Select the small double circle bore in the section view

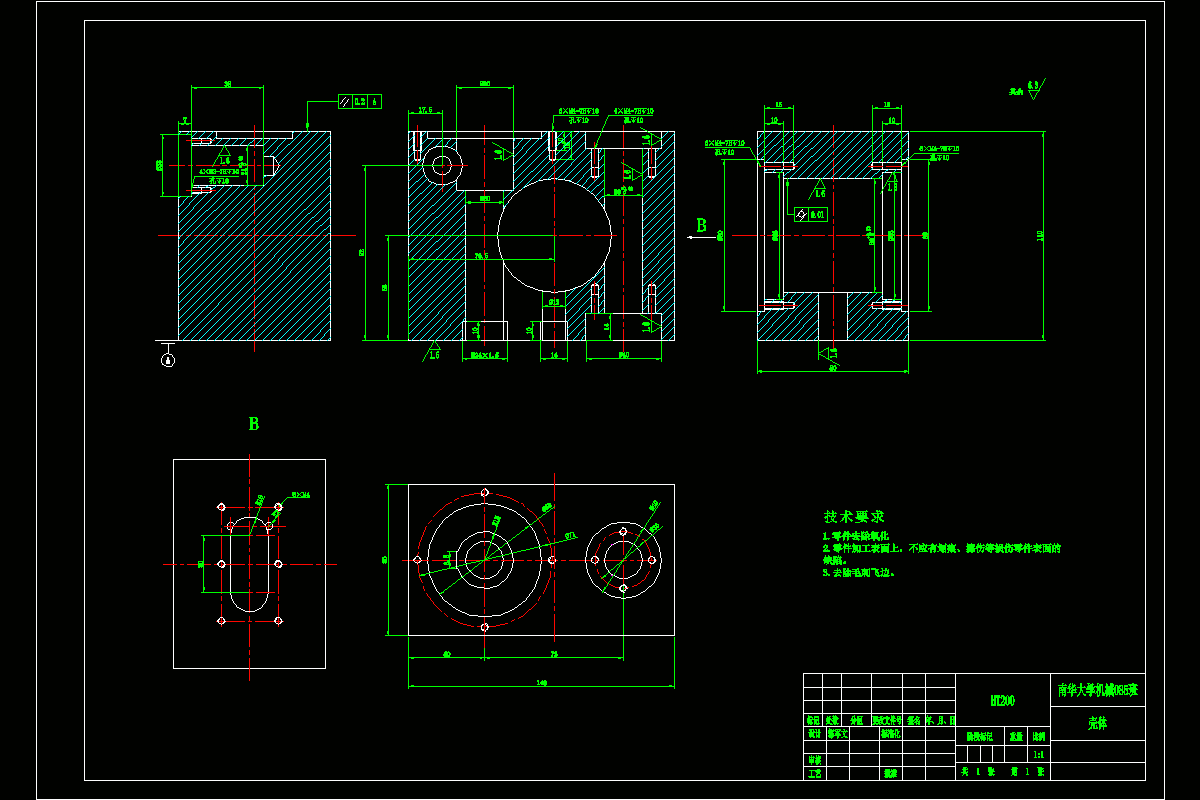coord(441,164)
